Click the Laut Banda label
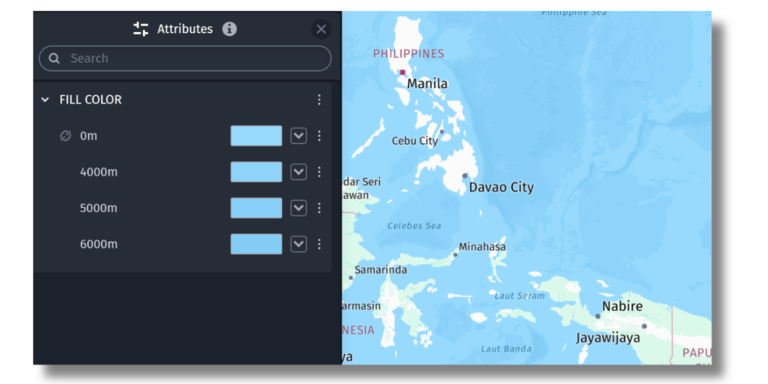Viewport: 768px width, 384px height. [x=505, y=349]
